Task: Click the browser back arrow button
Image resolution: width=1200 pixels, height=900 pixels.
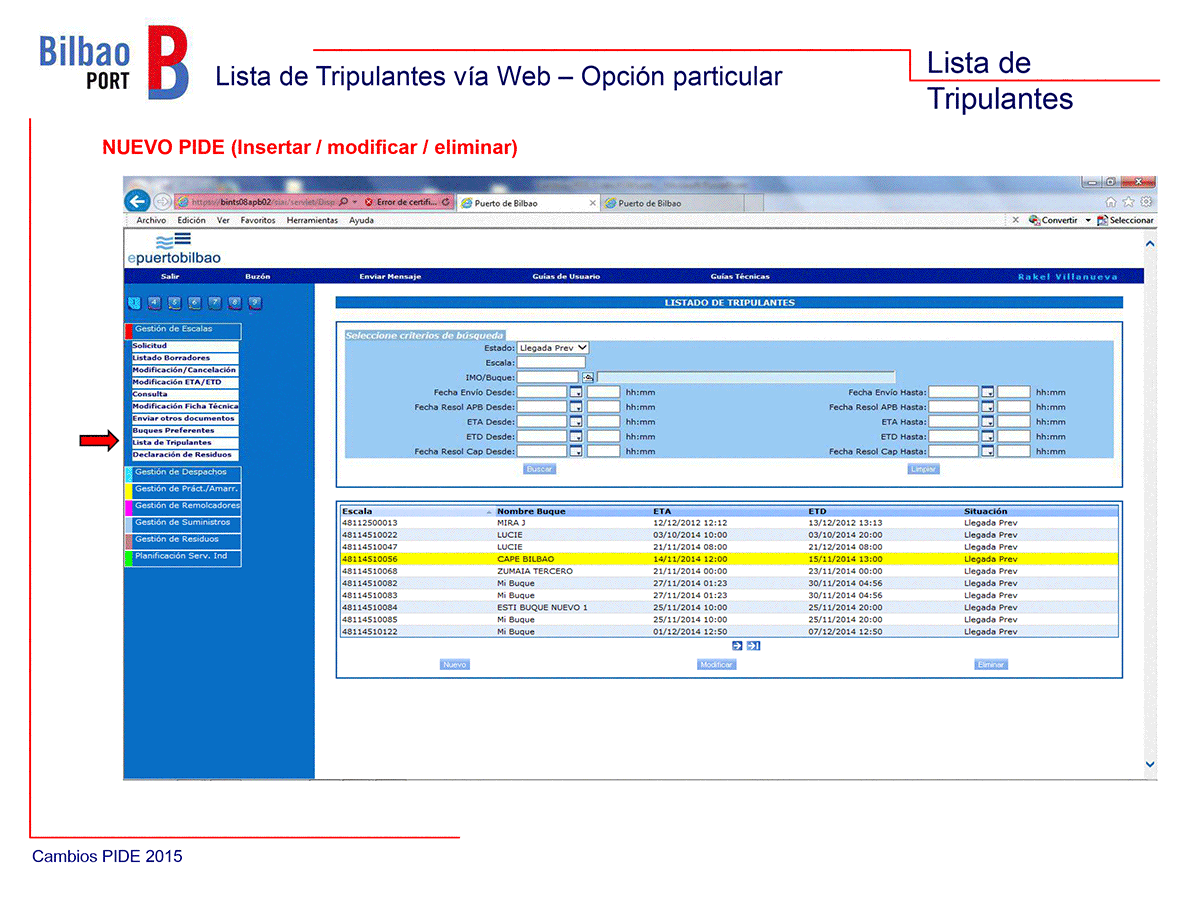Action: point(138,202)
